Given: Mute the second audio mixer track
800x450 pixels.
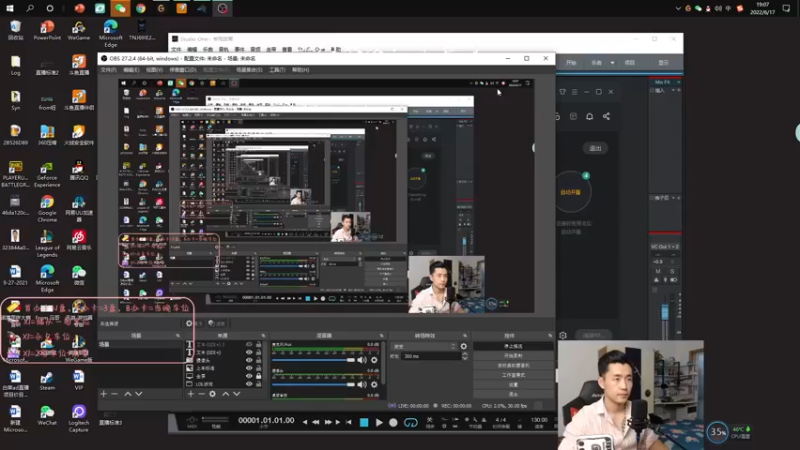Looking at the screenshot, I should (362, 385).
